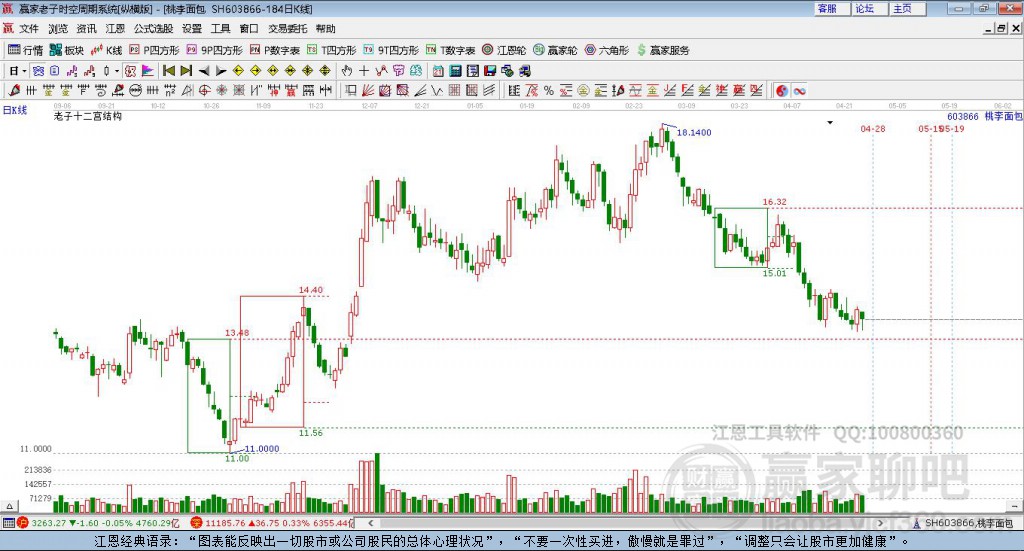Image resolution: width=1024 pixels, height=551 pixels.
Task: Jump to last bar with green skip-right icon
Action: pyautogui.click(x=186, y=71)
